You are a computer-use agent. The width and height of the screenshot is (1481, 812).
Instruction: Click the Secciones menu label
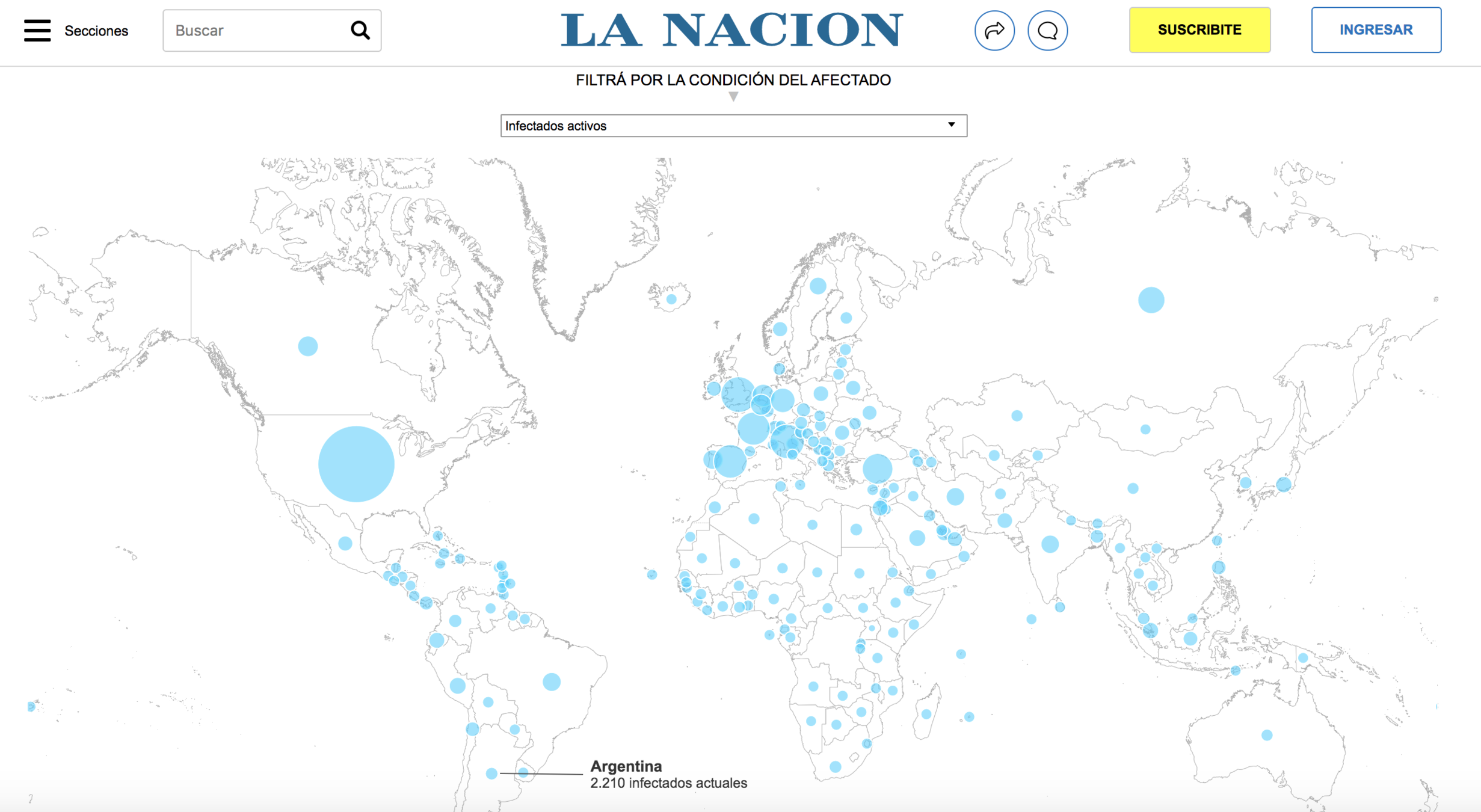tap(96, 31)
